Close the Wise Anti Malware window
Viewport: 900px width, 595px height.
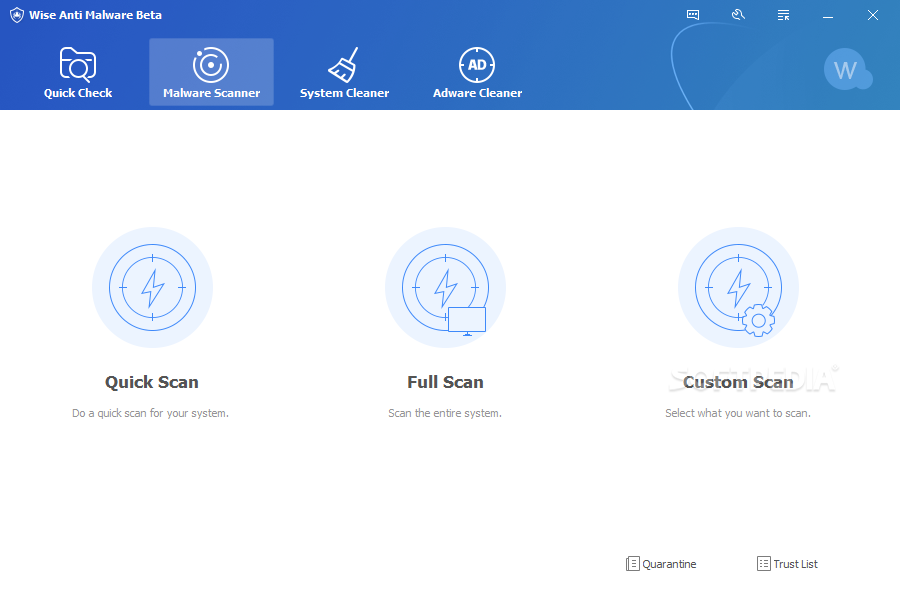pos(872,15)
